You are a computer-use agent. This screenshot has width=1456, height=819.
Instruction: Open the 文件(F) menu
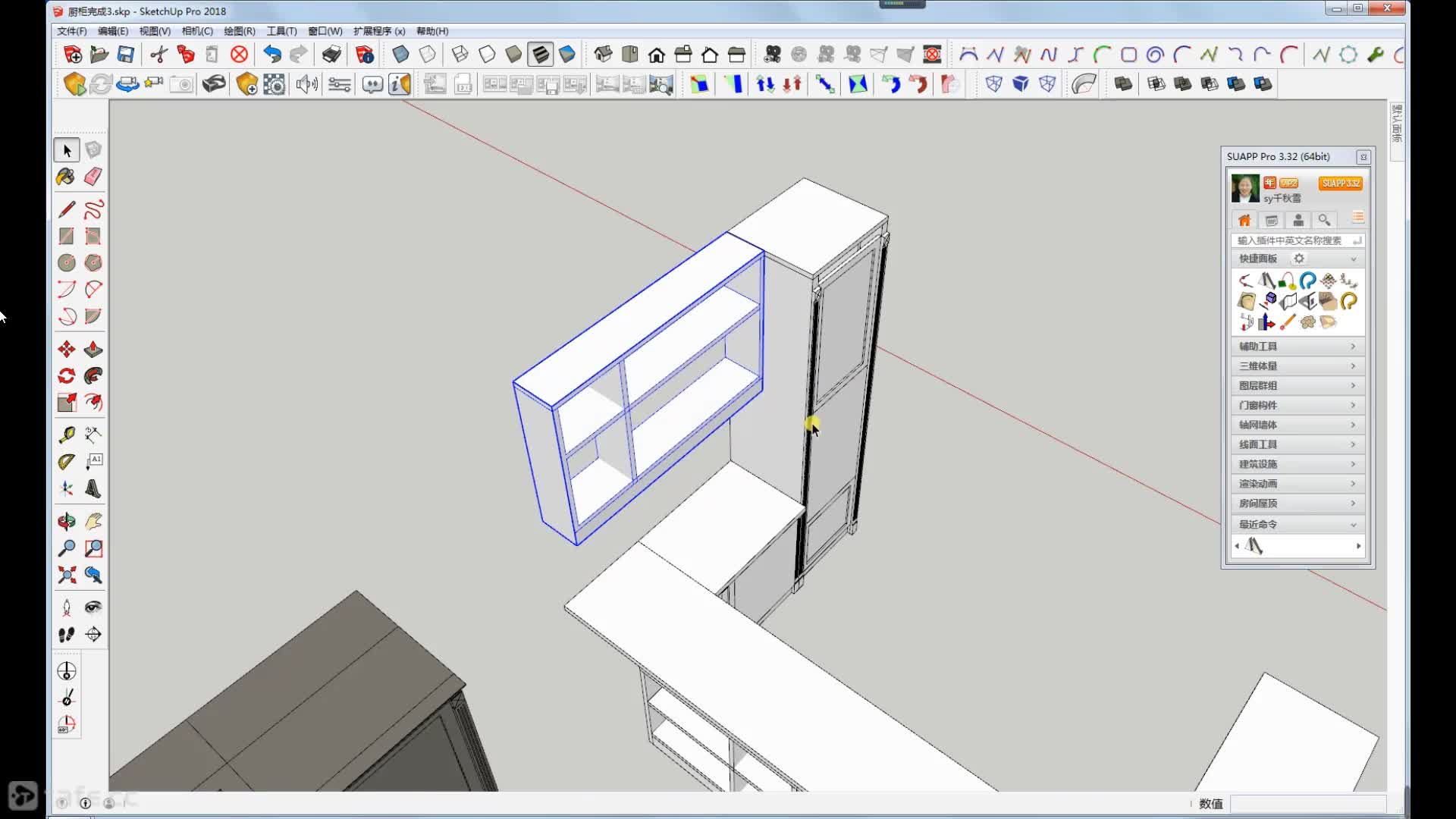point(72,31)
